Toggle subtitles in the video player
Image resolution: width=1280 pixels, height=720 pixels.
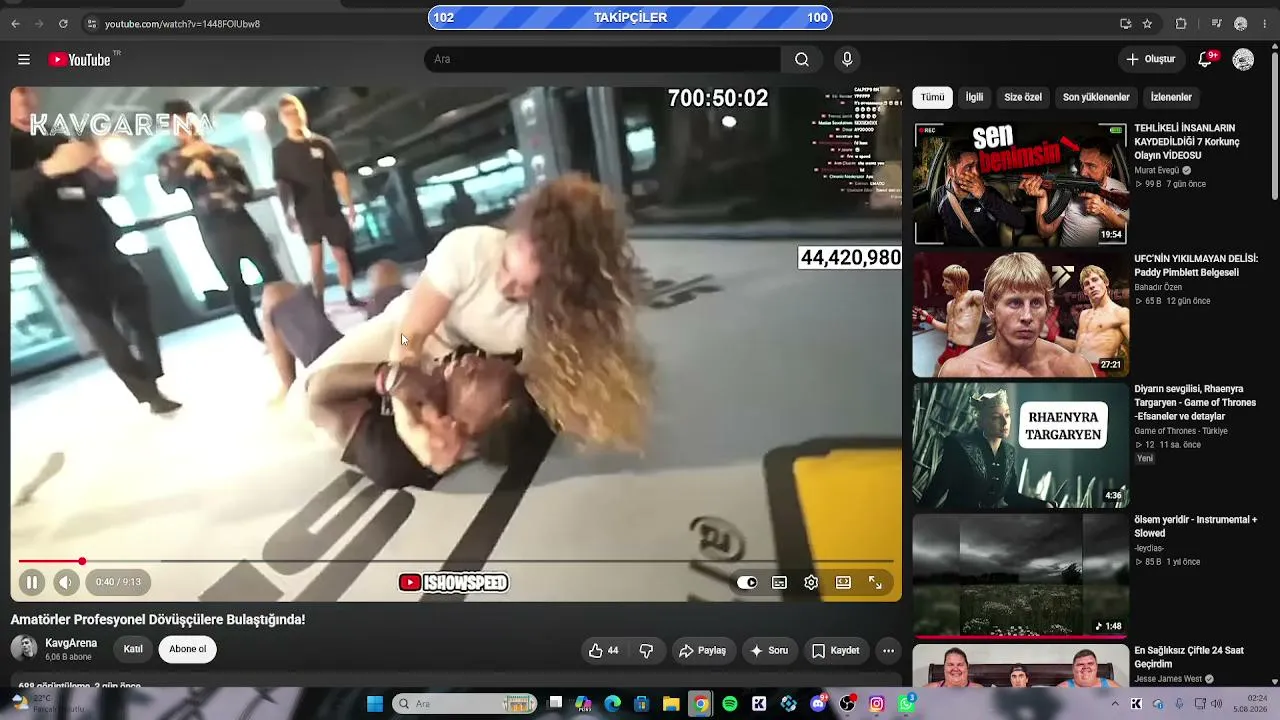[779, 582]
